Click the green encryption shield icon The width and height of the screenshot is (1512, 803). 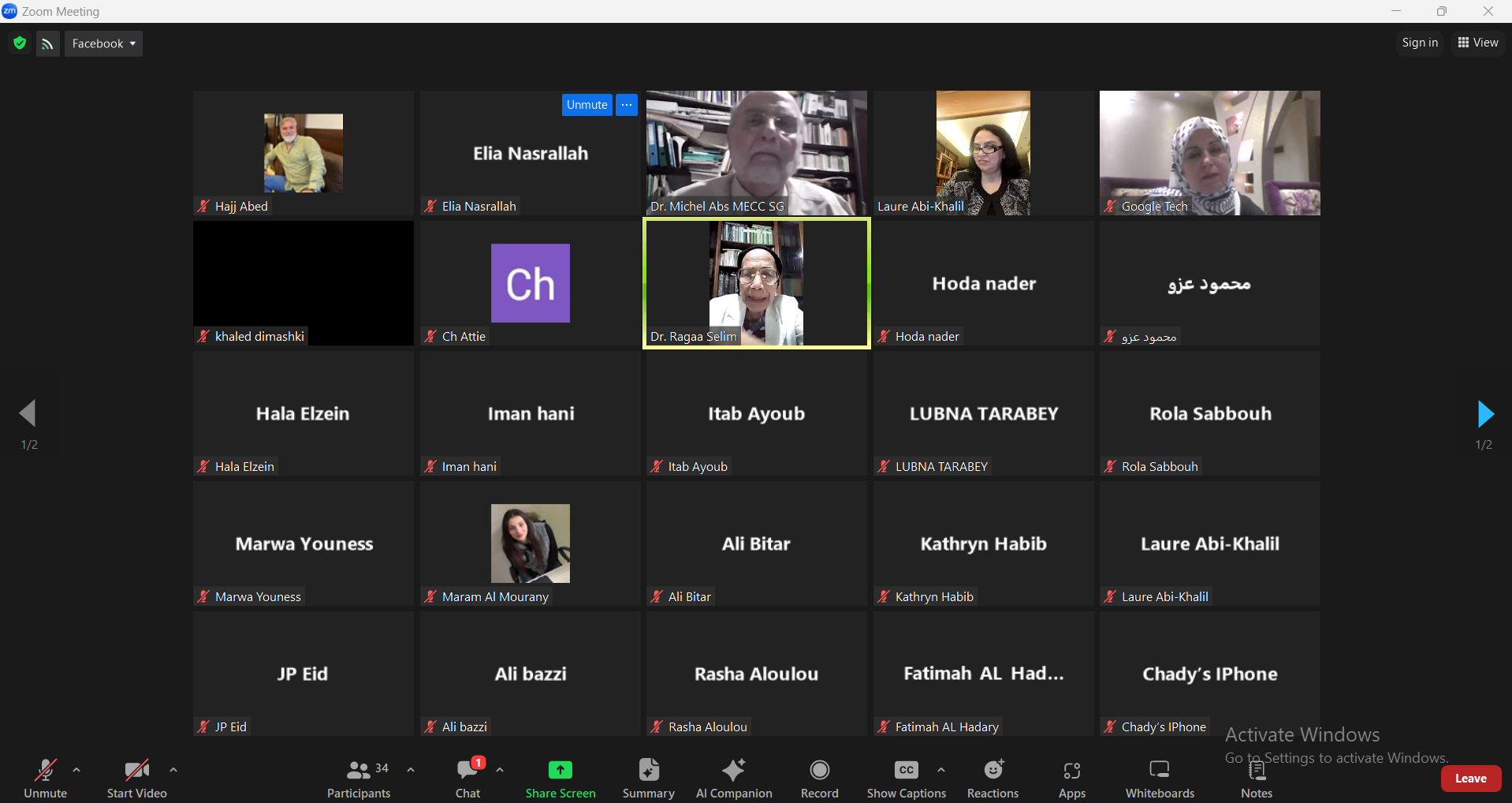[x=20, y=43]
